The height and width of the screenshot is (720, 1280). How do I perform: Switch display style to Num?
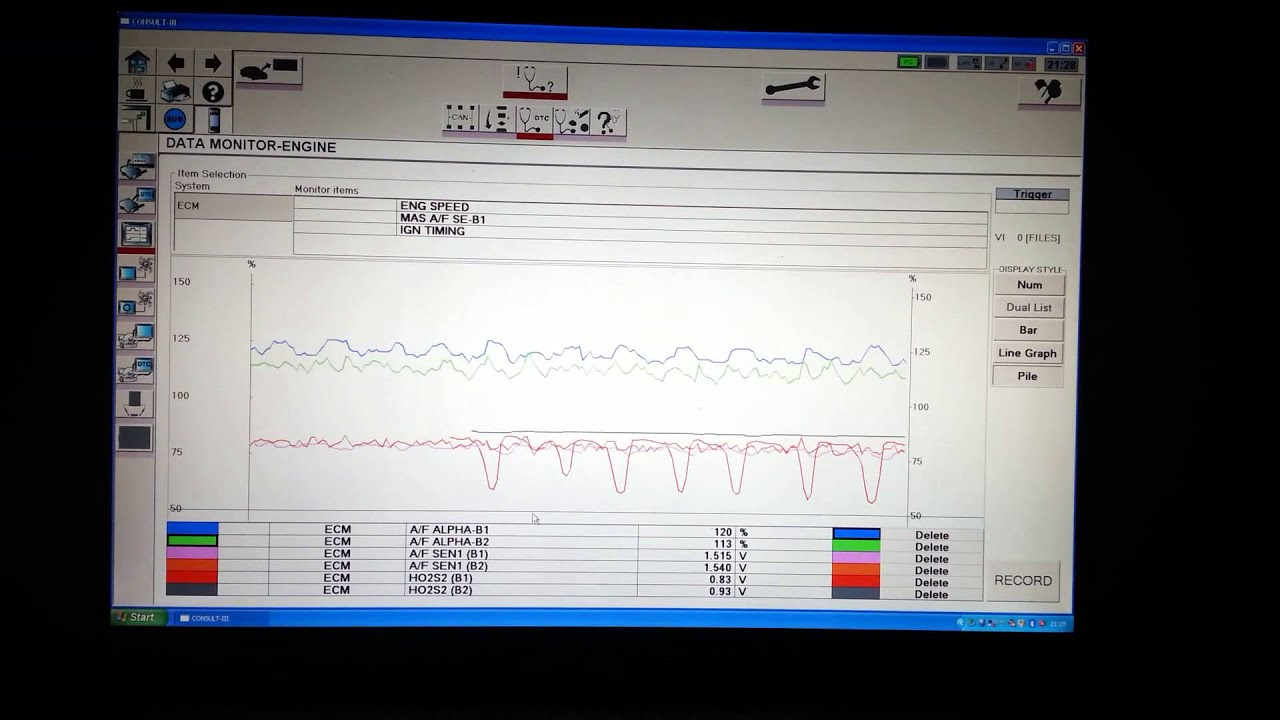(x=1029, y=285)
